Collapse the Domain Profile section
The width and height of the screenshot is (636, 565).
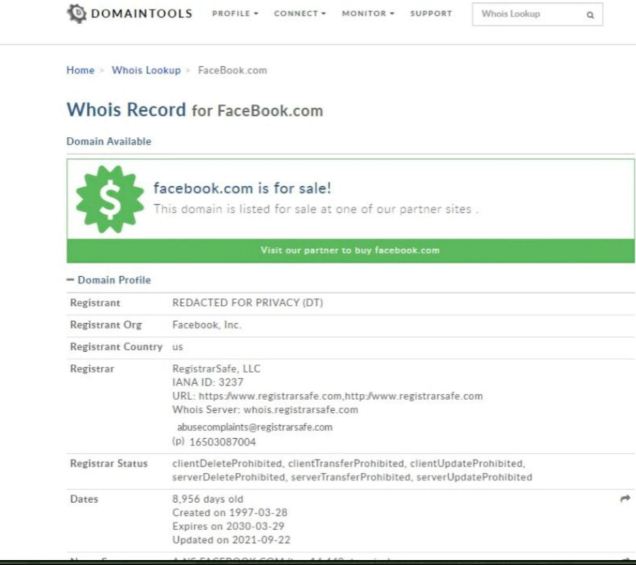[x=108, y=280]
